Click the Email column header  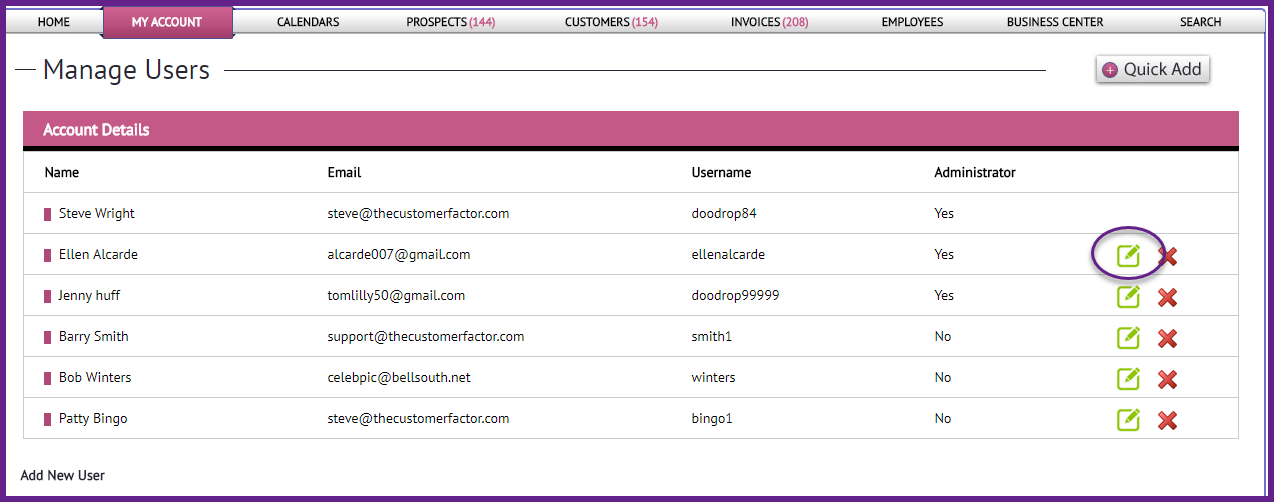point(344,172)
